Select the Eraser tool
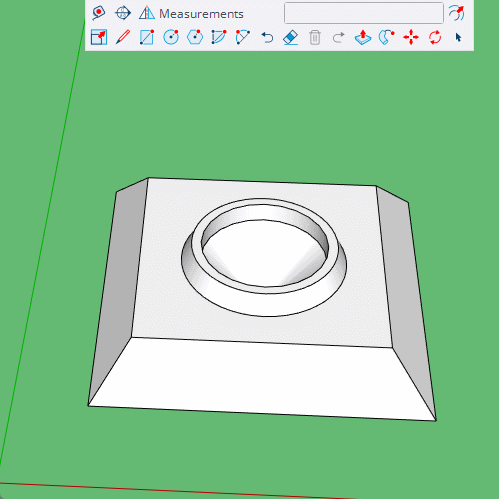Image resolution: width=499 pixels, height=499 pixels. (290, 37)
